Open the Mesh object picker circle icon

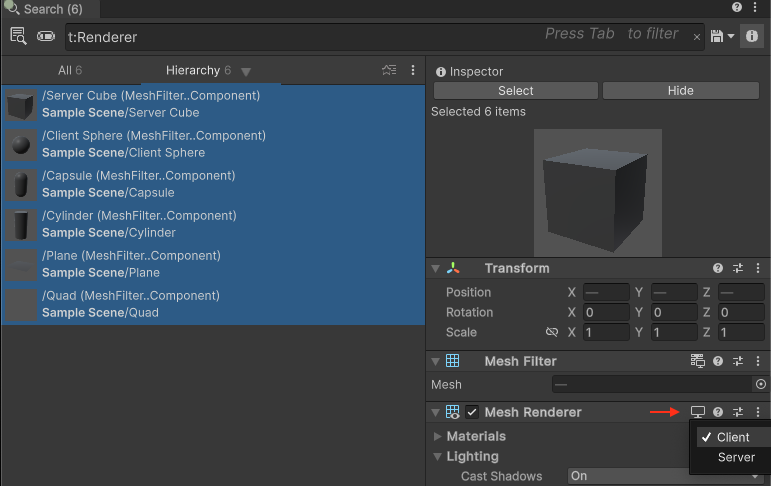760,384
